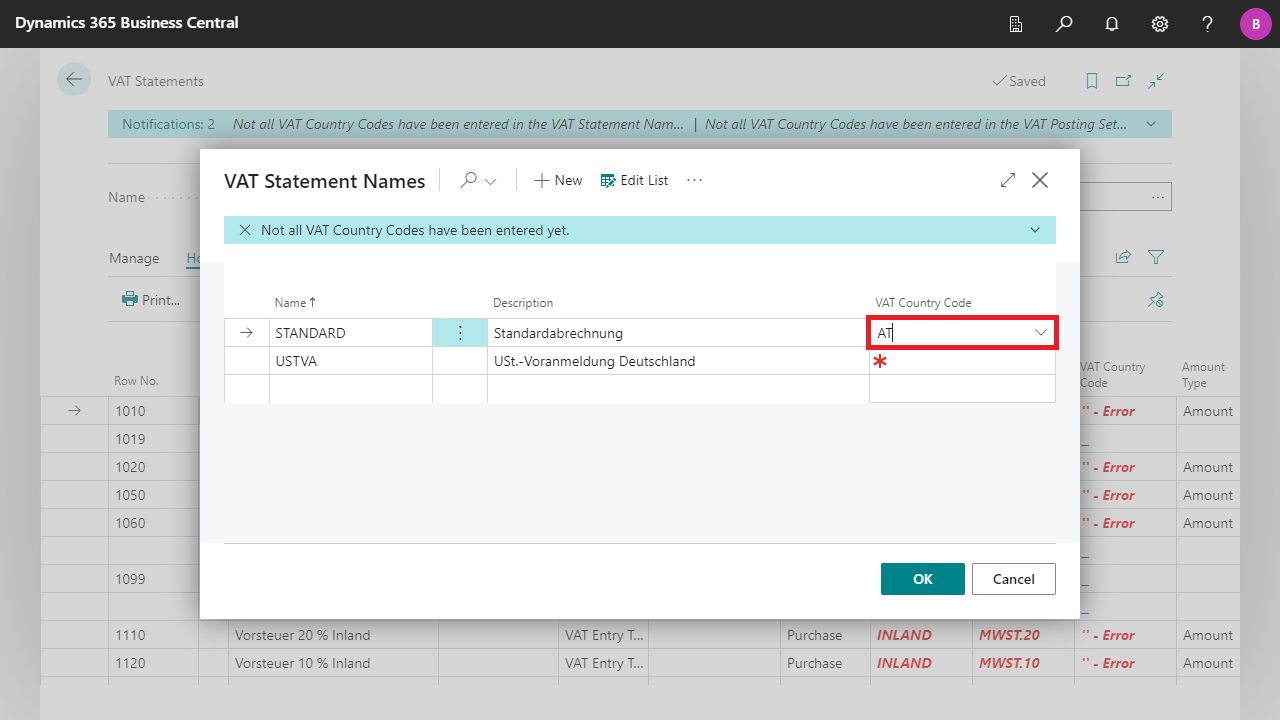Open Dynamics 365 settings gear
Image resolution: width=1280 pixels, height=720 pixels.
(x=1159, y=24)
